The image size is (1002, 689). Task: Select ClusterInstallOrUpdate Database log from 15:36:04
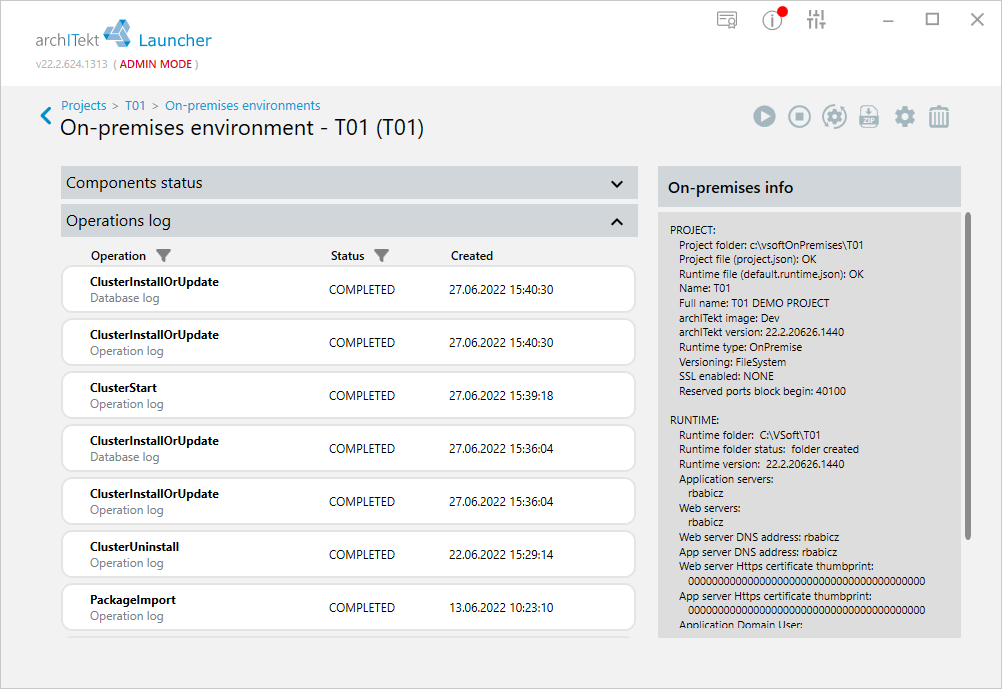348,449
